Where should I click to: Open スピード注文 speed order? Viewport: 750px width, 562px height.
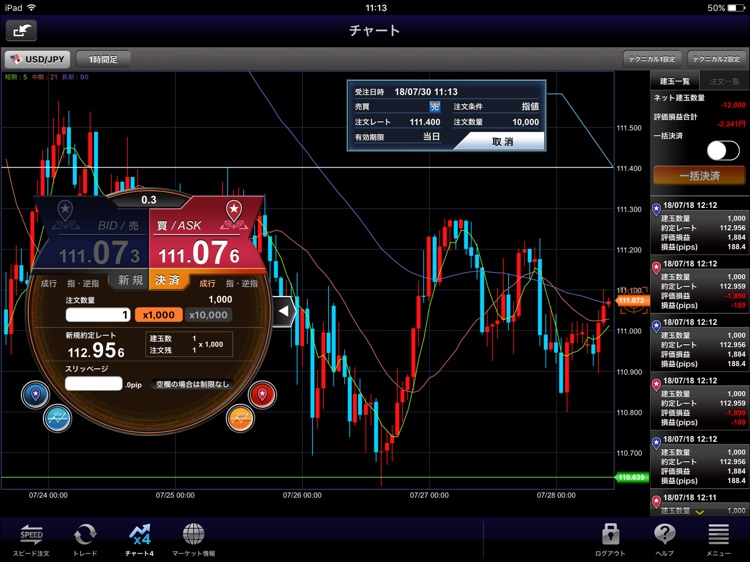(x=31, y=540)
